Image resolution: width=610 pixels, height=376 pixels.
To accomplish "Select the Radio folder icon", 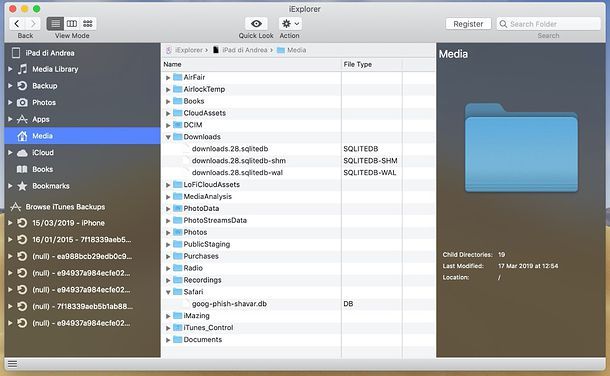I will pos(178,268).
